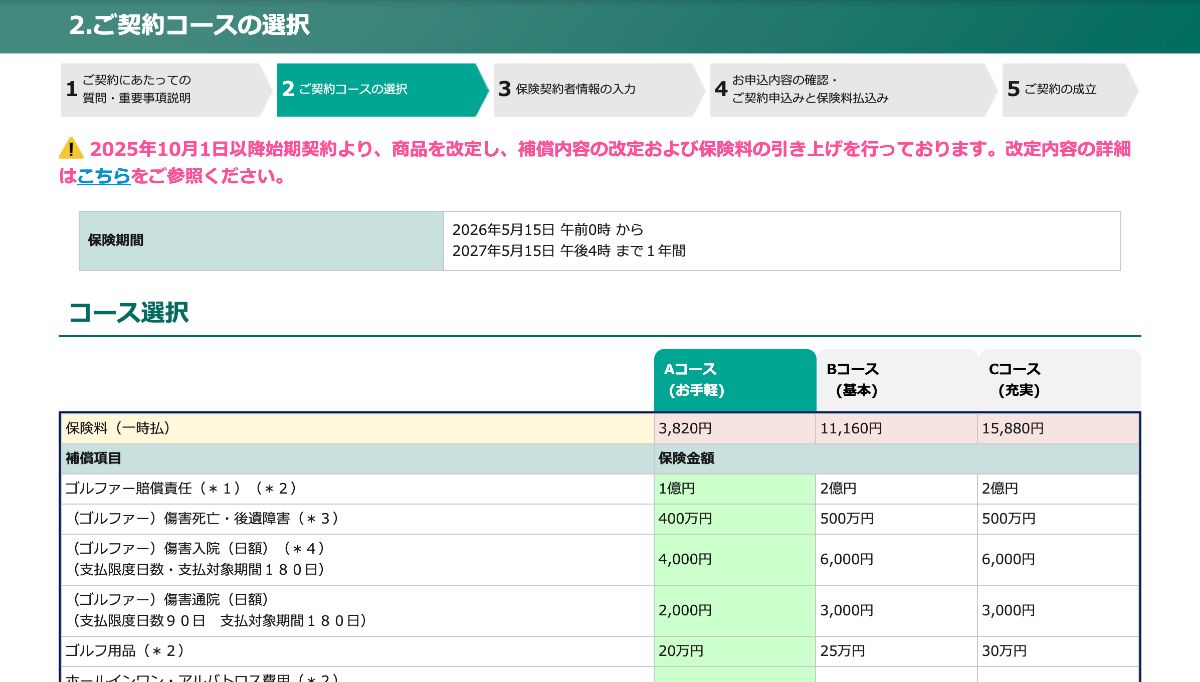Click the ゴルファー賠償責任 coverage row label
Image resolution: width=1200 pixels, height=682 pixels.
[180, 489]
